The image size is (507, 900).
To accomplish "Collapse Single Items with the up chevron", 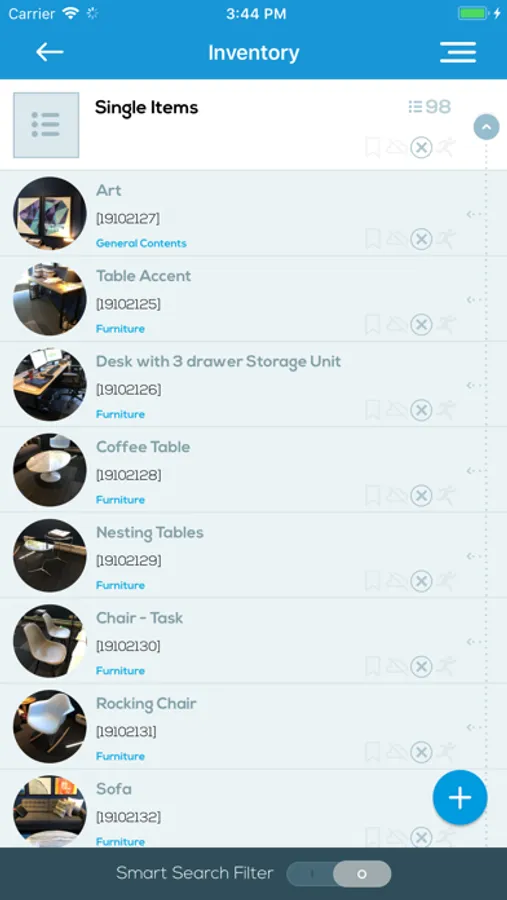I will (486, 127).
